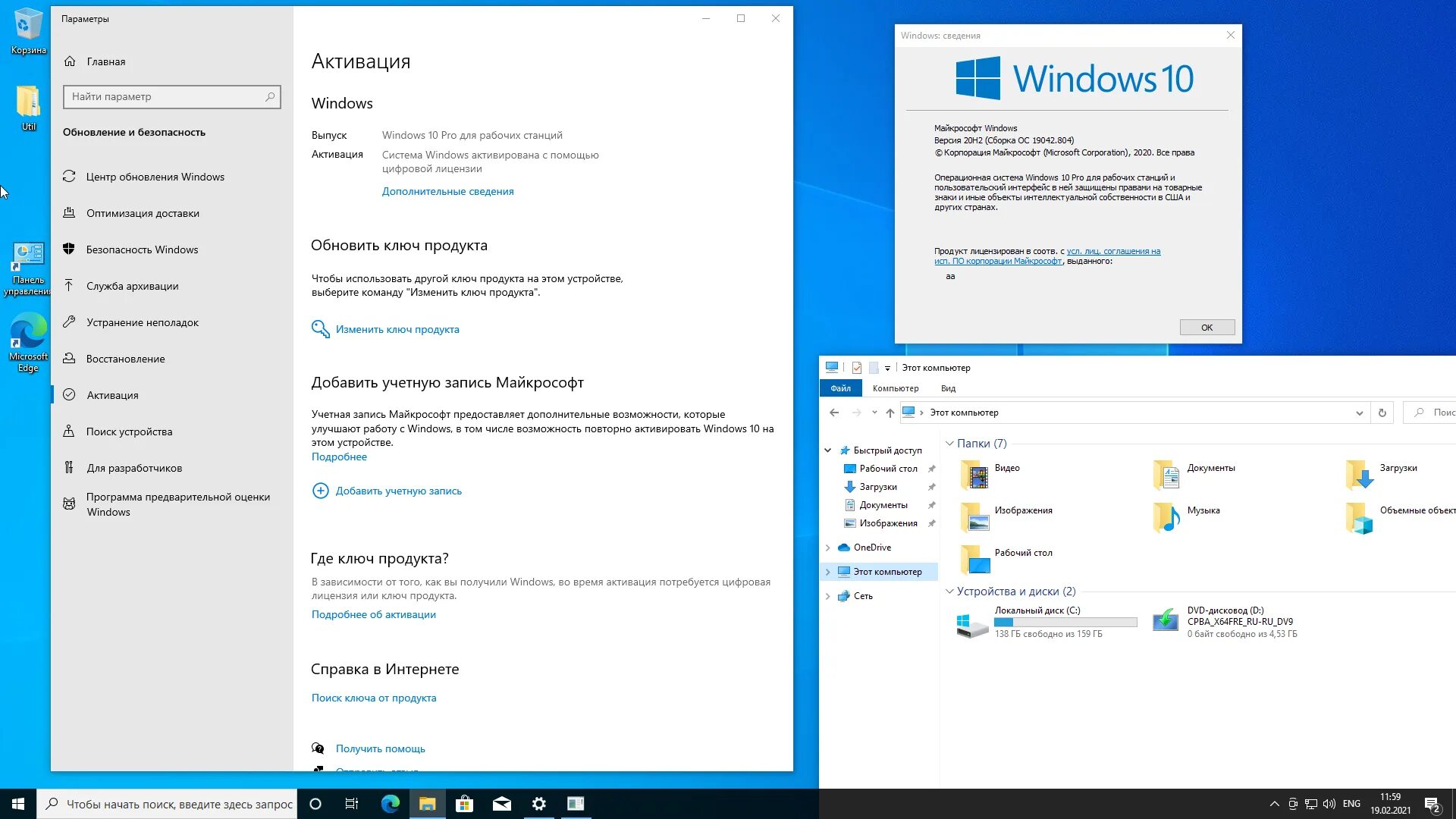Screen dimensions: 1456x819
Task: Open Windows Security shield item
Action: 142,249
